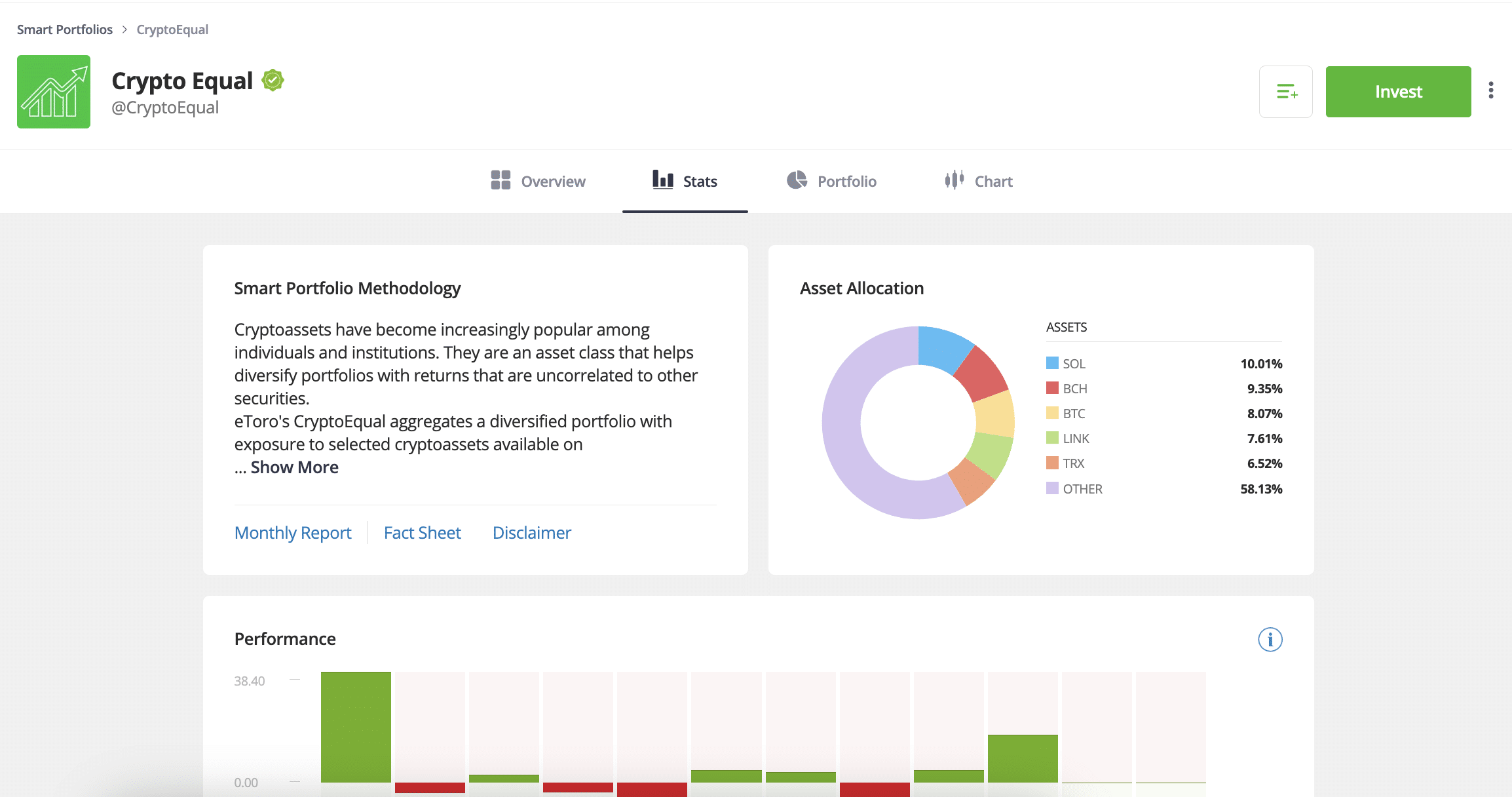Click the 6.52% TRX allocation value
The width and height of the screenshot is (1512, 797).
(x=1264, y=463)
